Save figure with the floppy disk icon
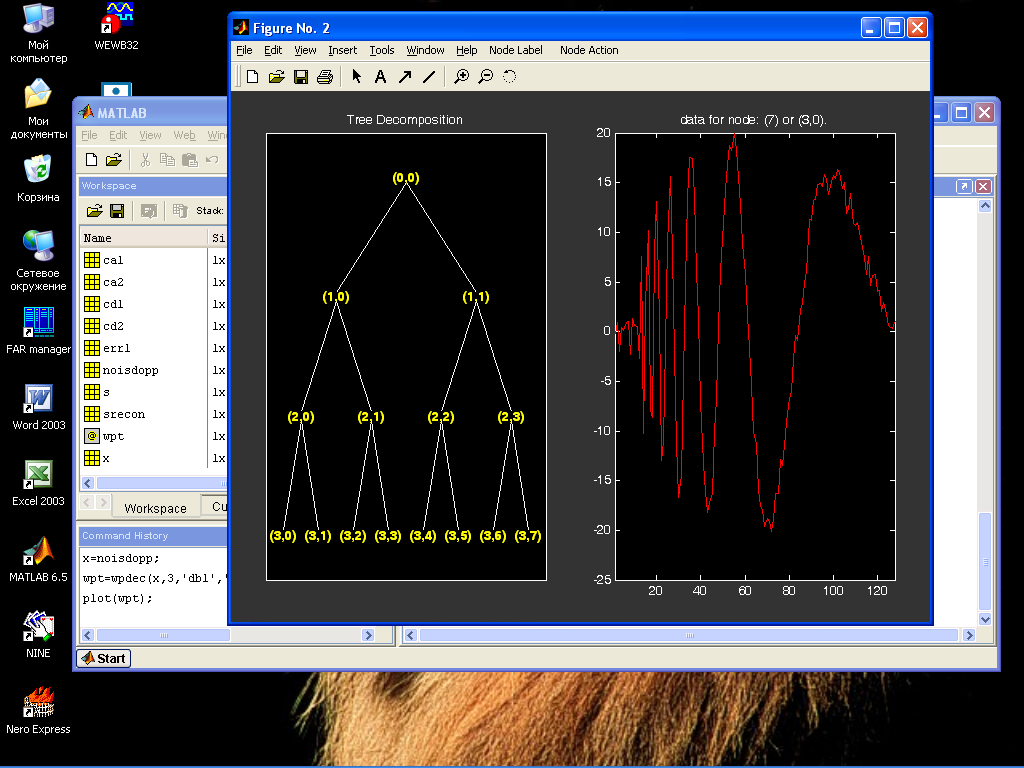 click(300, 77)
